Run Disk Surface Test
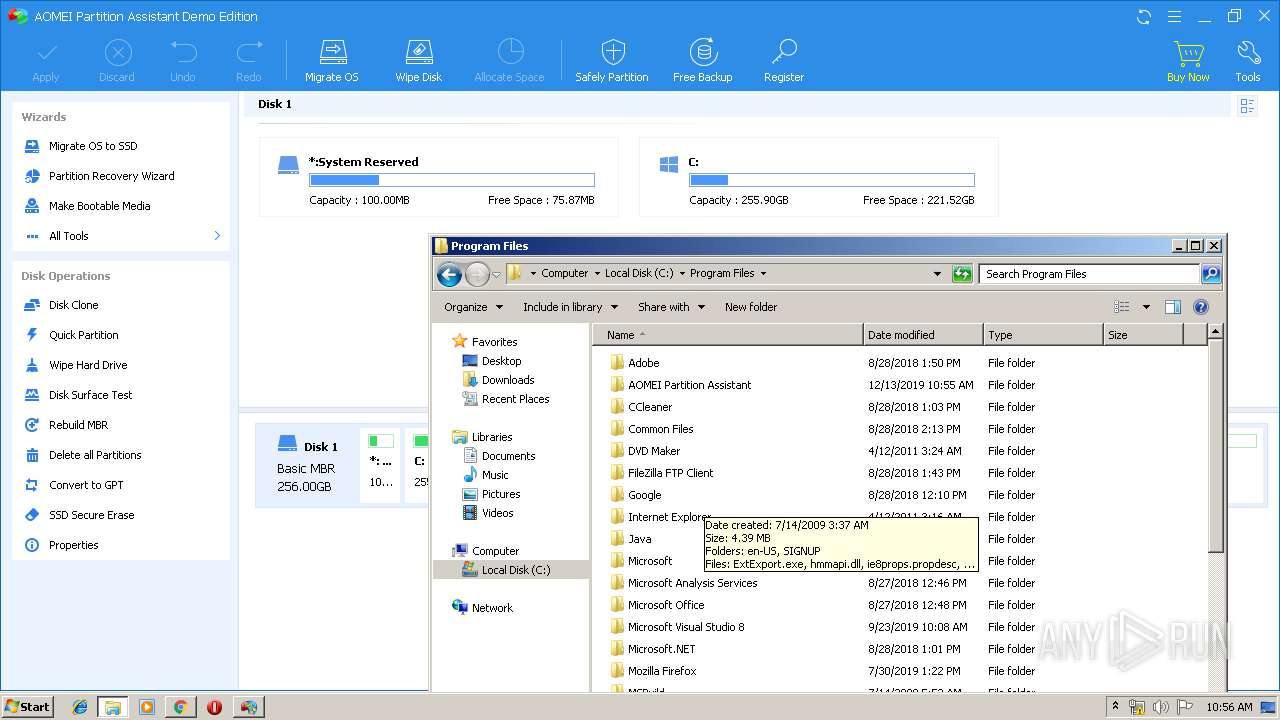The height and width of the screenshot is (720, 1280). (x=91, y=395)
